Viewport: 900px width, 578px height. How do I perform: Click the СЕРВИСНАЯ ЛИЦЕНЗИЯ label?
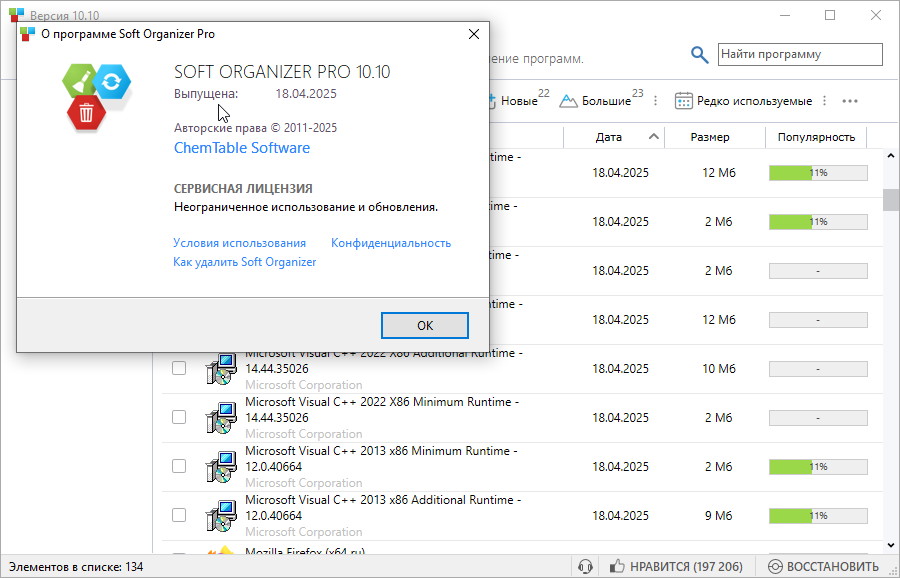pyautogui.click(x=243, y=188)
